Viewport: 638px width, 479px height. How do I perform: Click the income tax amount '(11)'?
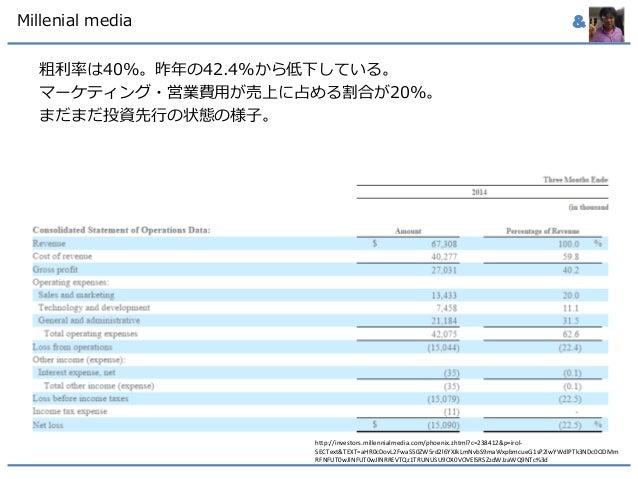[451, 412]
